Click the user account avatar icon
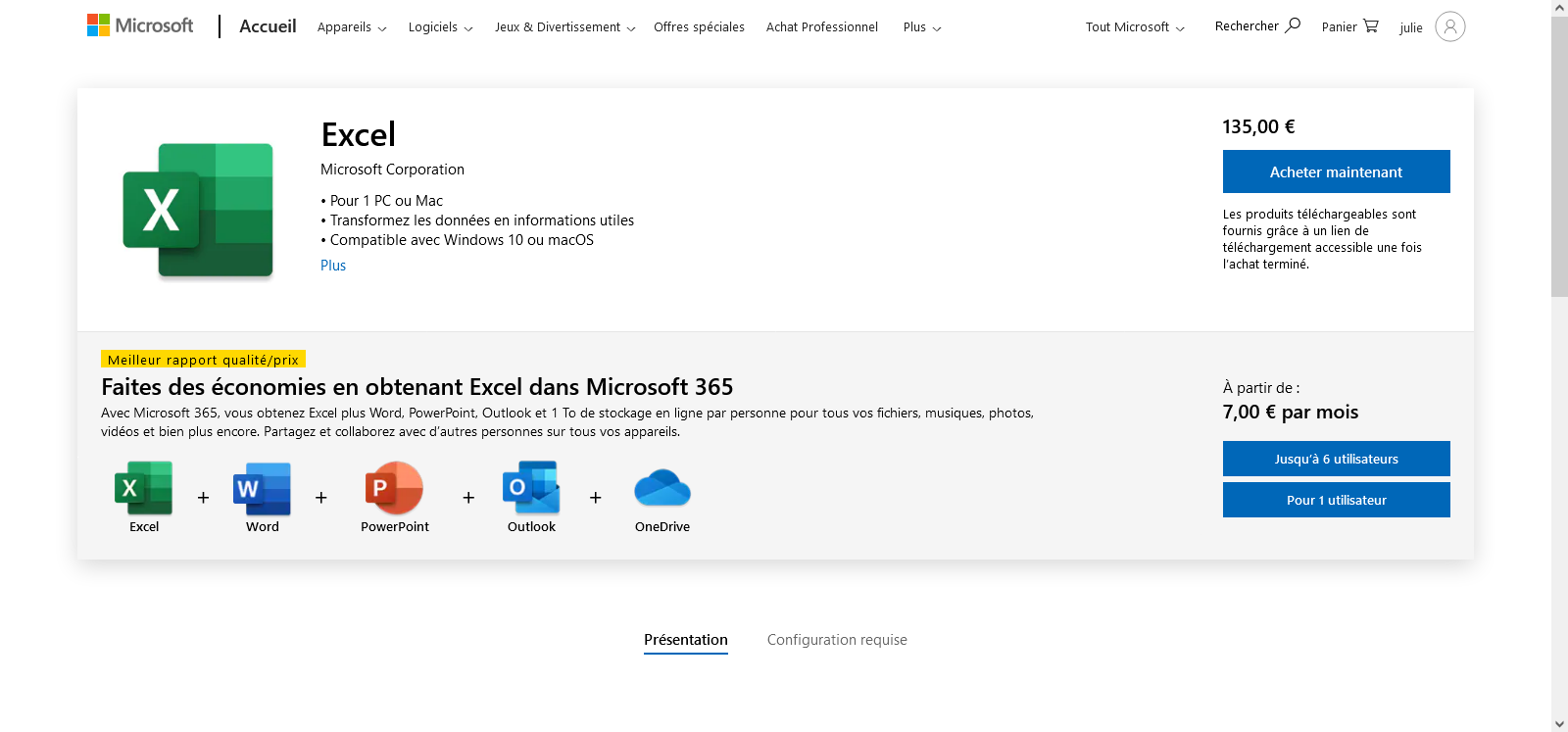 1449,26
